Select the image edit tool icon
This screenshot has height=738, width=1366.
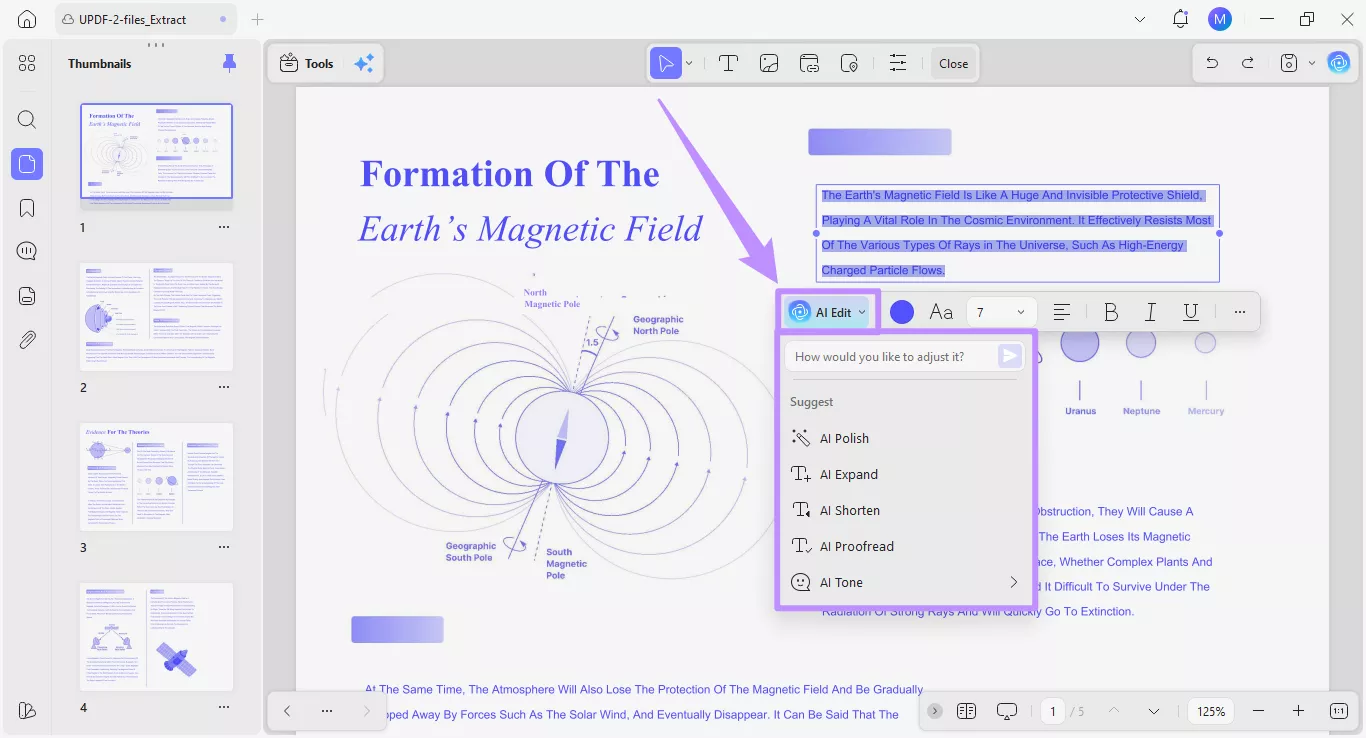click(769, 63)
